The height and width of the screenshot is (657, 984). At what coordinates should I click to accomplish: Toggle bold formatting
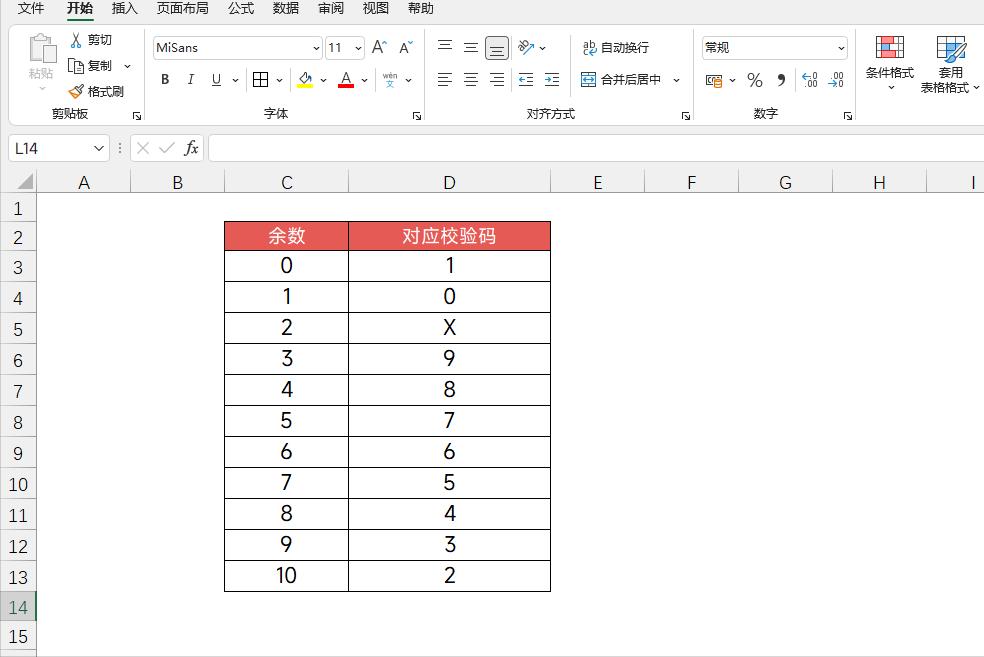165,80
